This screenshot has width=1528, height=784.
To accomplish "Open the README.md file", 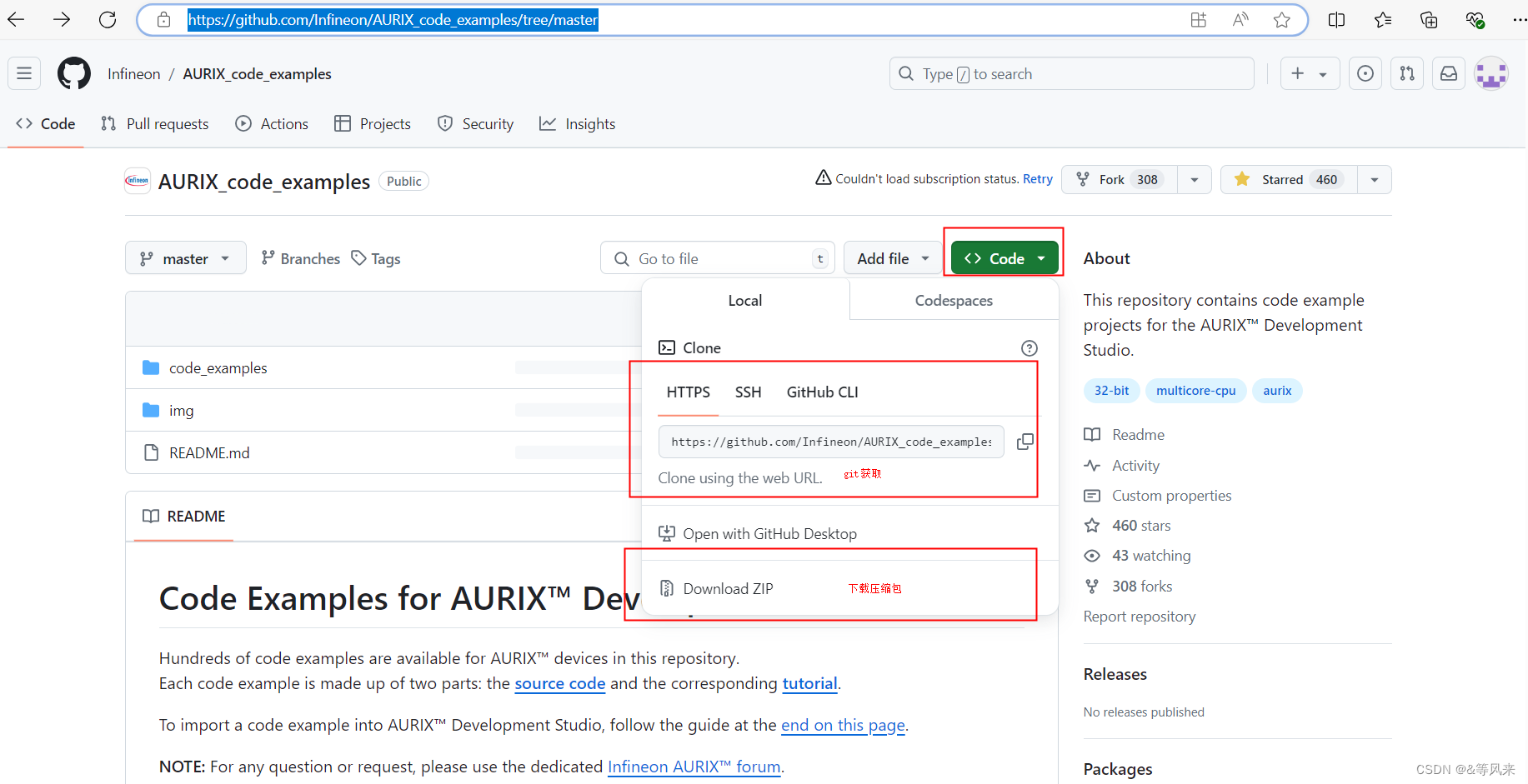I will (209, 453).
